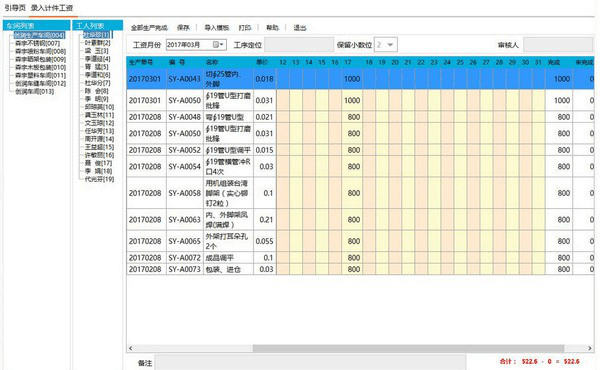
Task: Select worker [1] in worker list
Action: (97, 35)
